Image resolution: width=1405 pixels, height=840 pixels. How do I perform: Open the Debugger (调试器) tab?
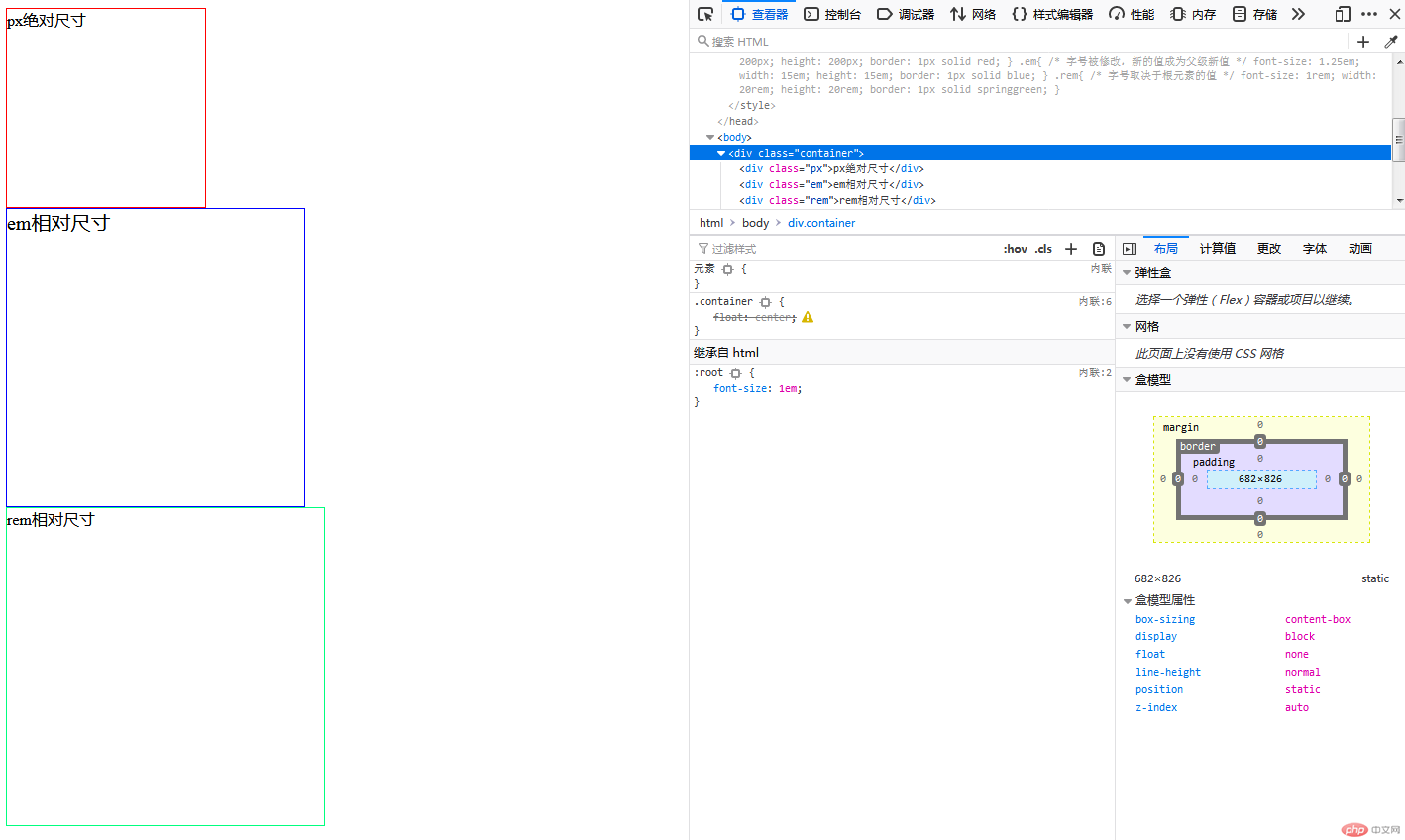(906, 14)
